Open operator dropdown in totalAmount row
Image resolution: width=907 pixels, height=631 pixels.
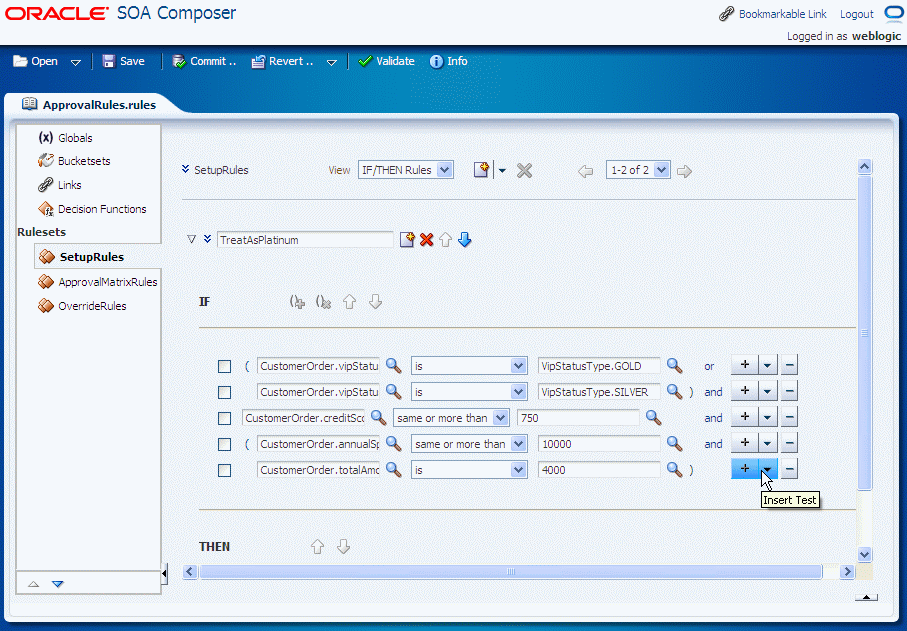coord(469,470)
